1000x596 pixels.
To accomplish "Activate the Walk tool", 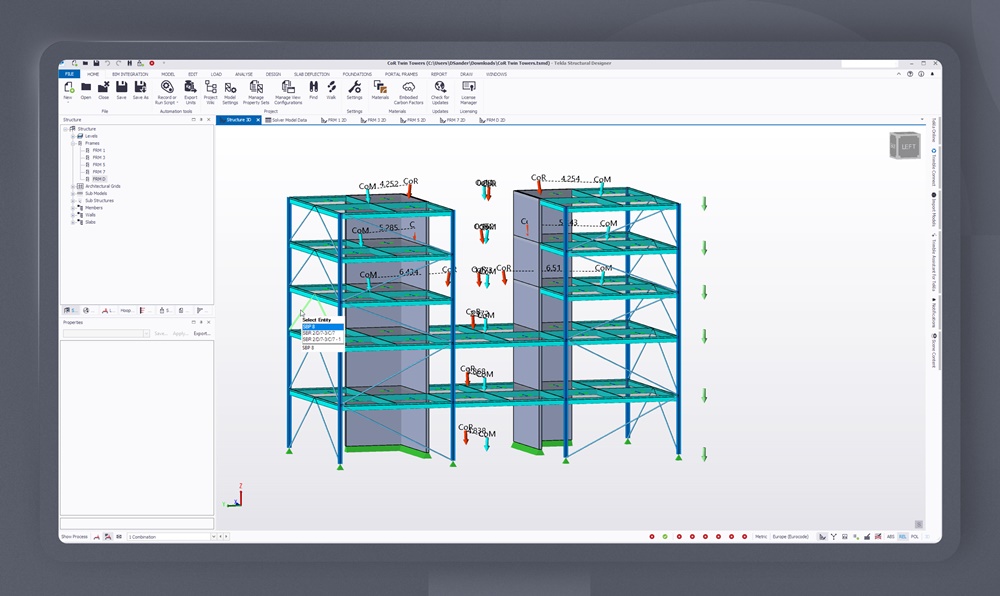I will (331, 90).
